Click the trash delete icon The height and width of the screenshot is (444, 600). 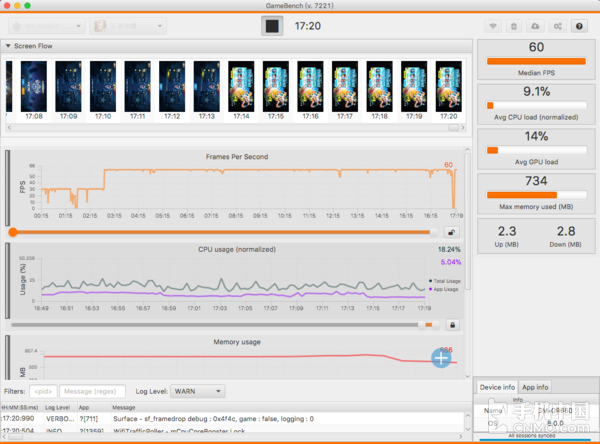coord(514,26)
